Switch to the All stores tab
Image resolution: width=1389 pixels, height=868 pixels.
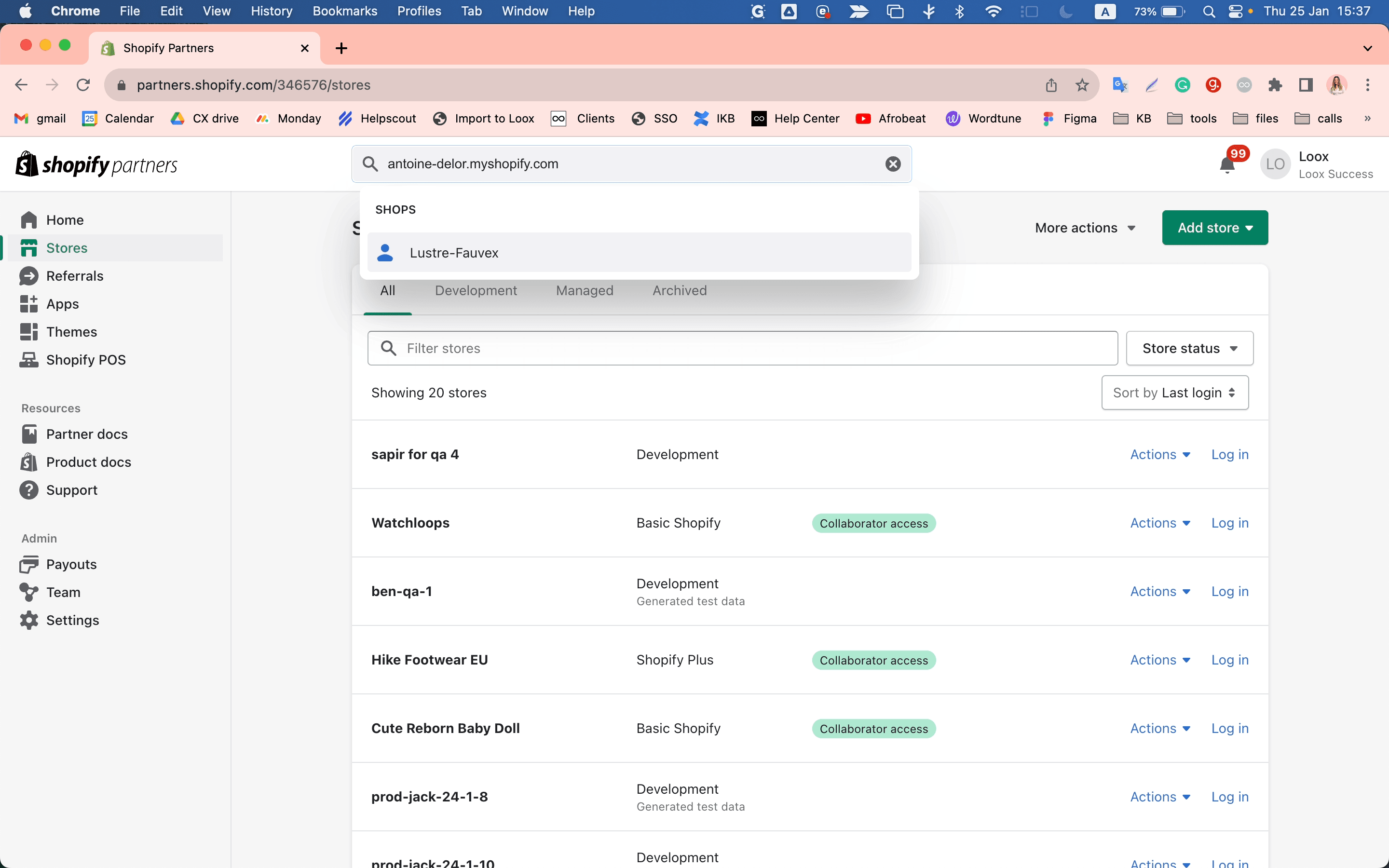387,290
